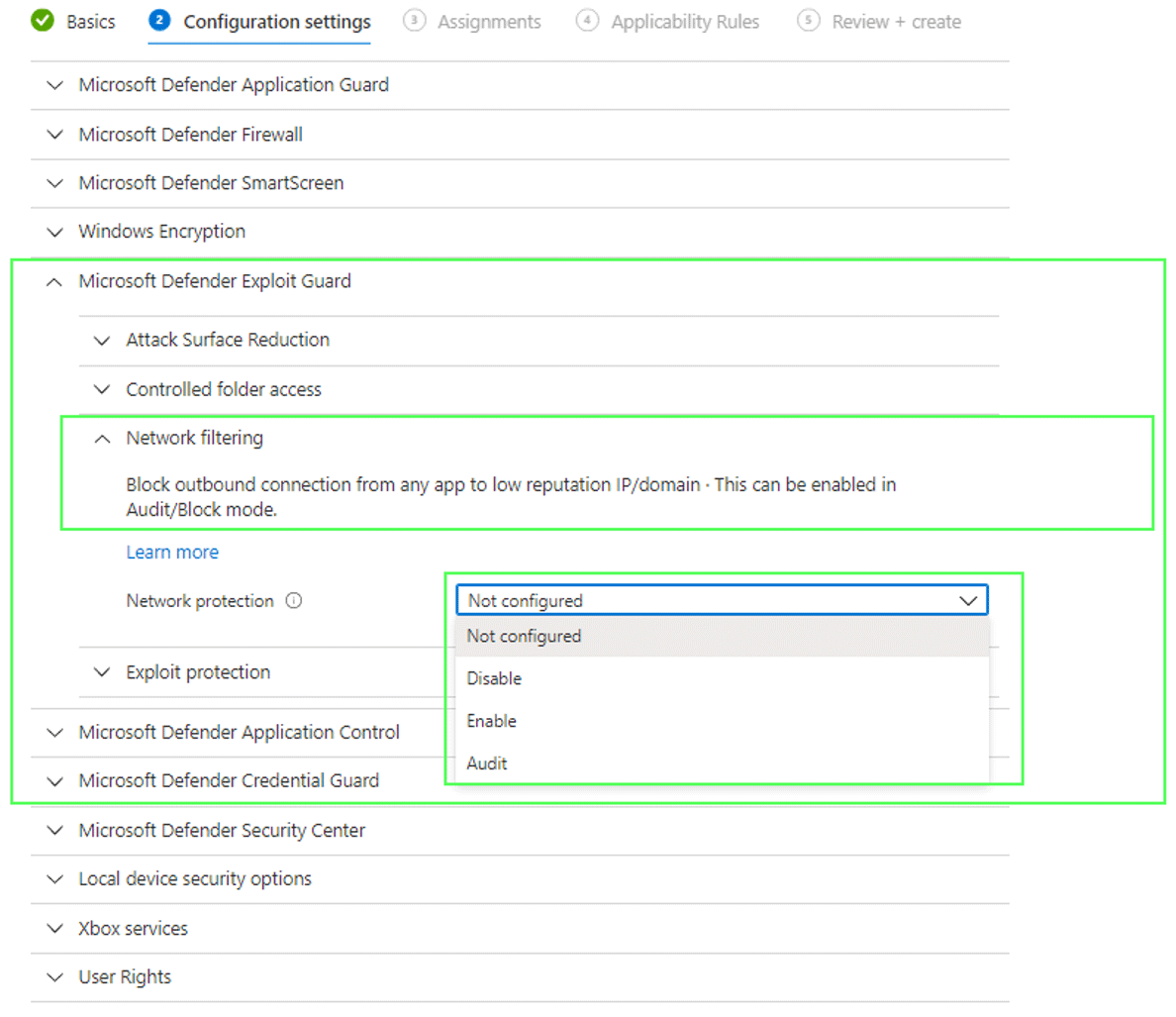Expand Xbox services settings
This screenshot has height=1017, width=1176.
coord(134,929)
